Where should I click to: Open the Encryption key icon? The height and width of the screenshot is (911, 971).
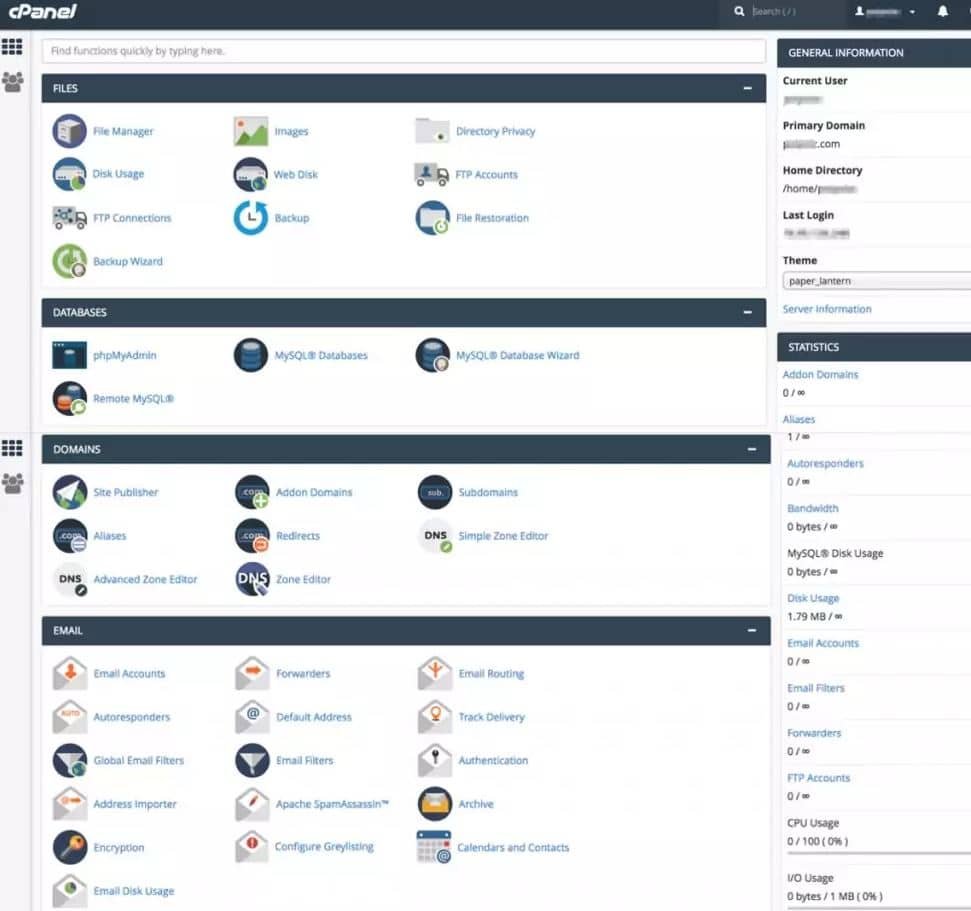tap(69, 847)
